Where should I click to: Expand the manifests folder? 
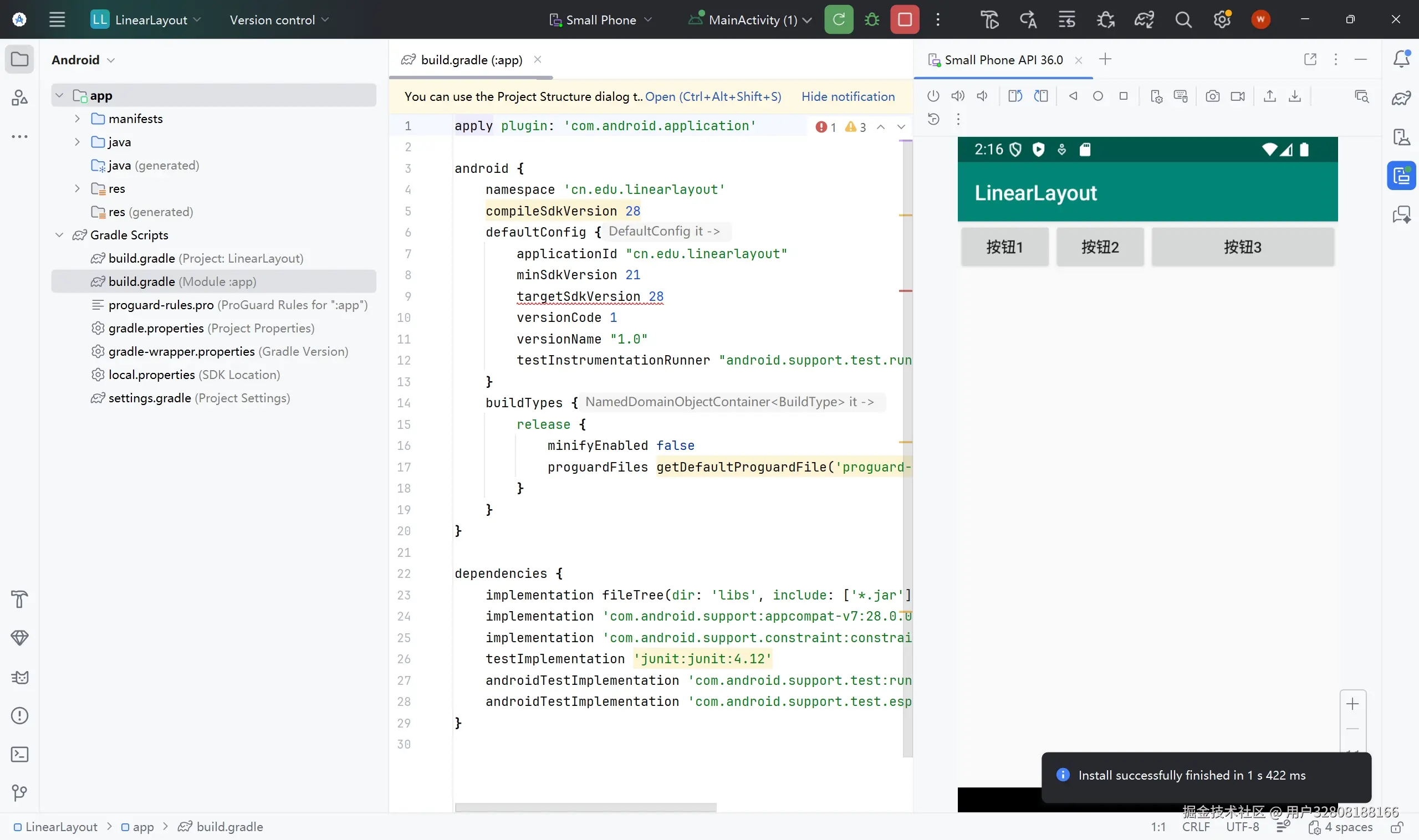pyautogui.click(x=78, y=119)
